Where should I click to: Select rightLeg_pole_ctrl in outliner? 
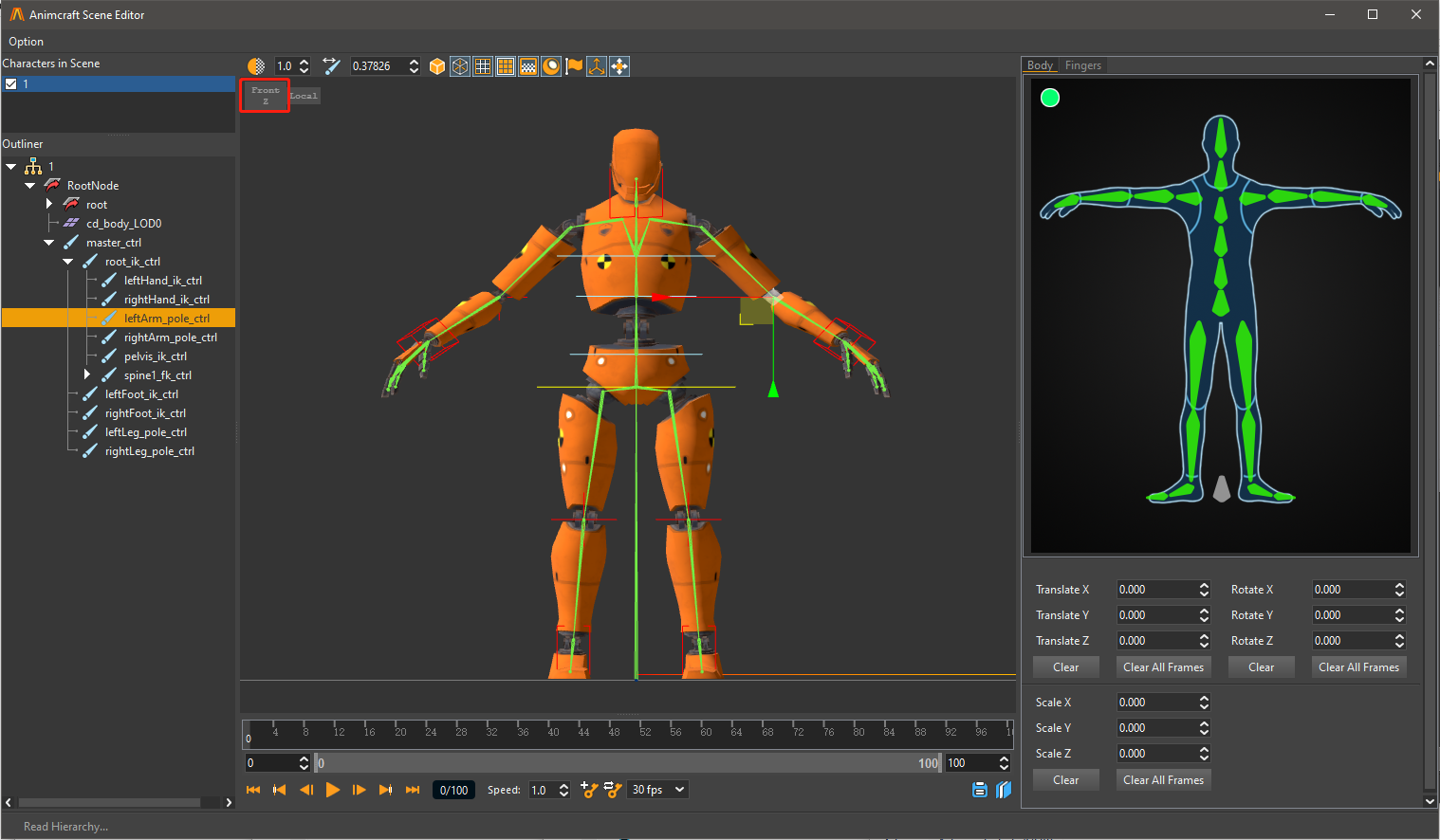point(149,451)
